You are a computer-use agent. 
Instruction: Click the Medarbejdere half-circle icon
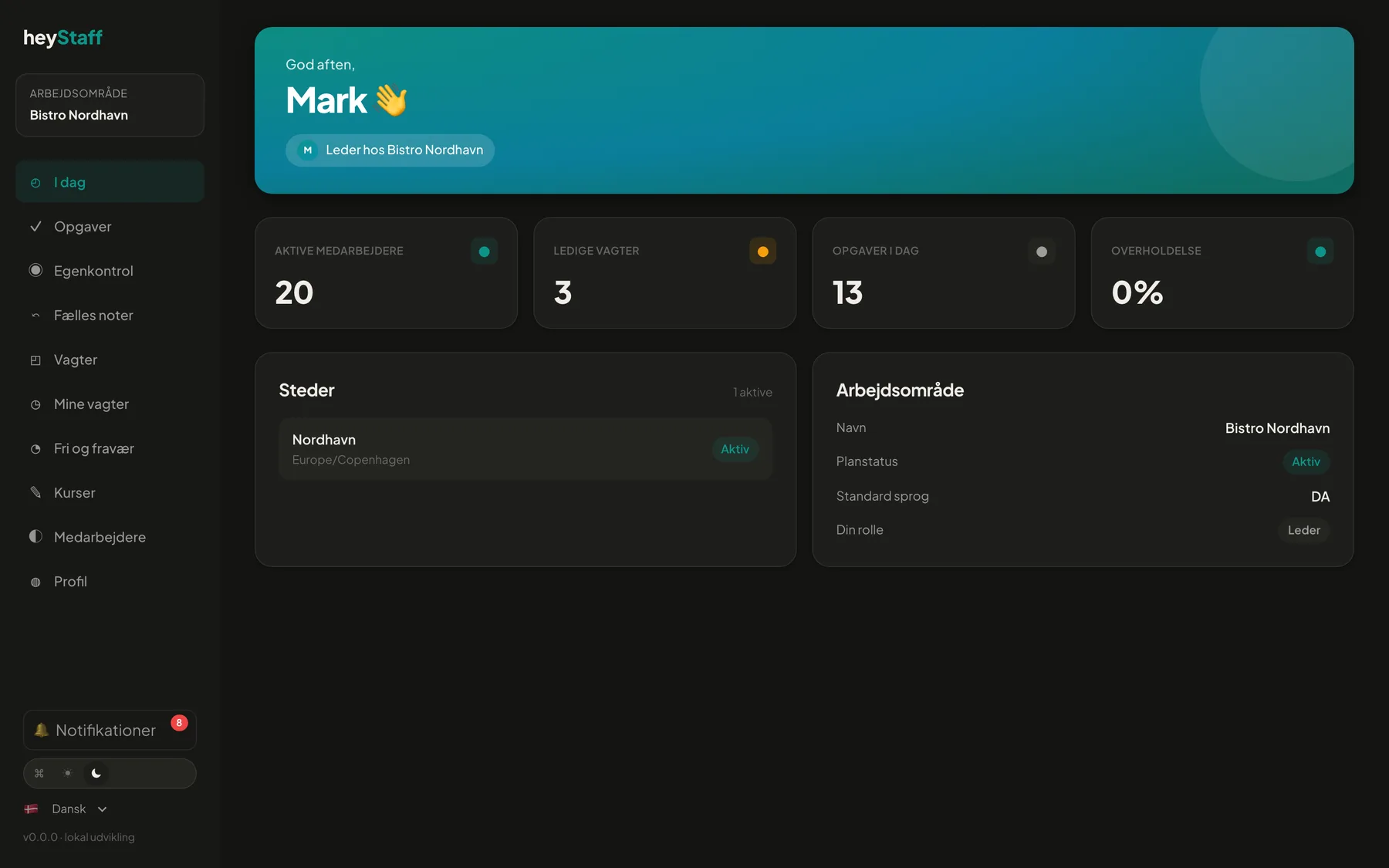pos(35,536)
